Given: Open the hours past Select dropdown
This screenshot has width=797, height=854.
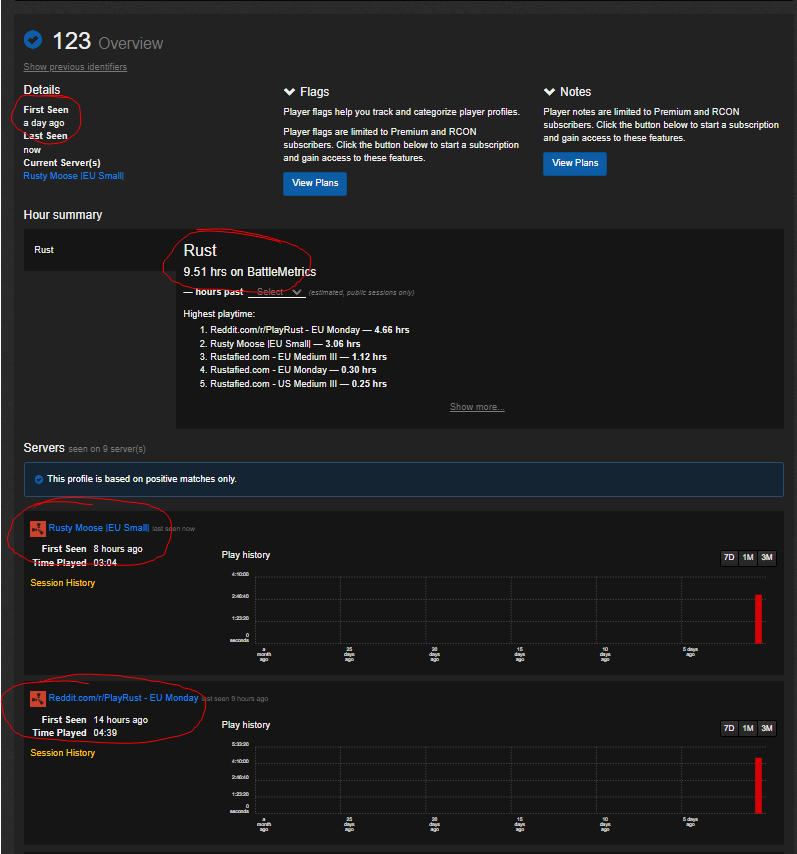Looking at the screenshot, I should tap(277, 292).
